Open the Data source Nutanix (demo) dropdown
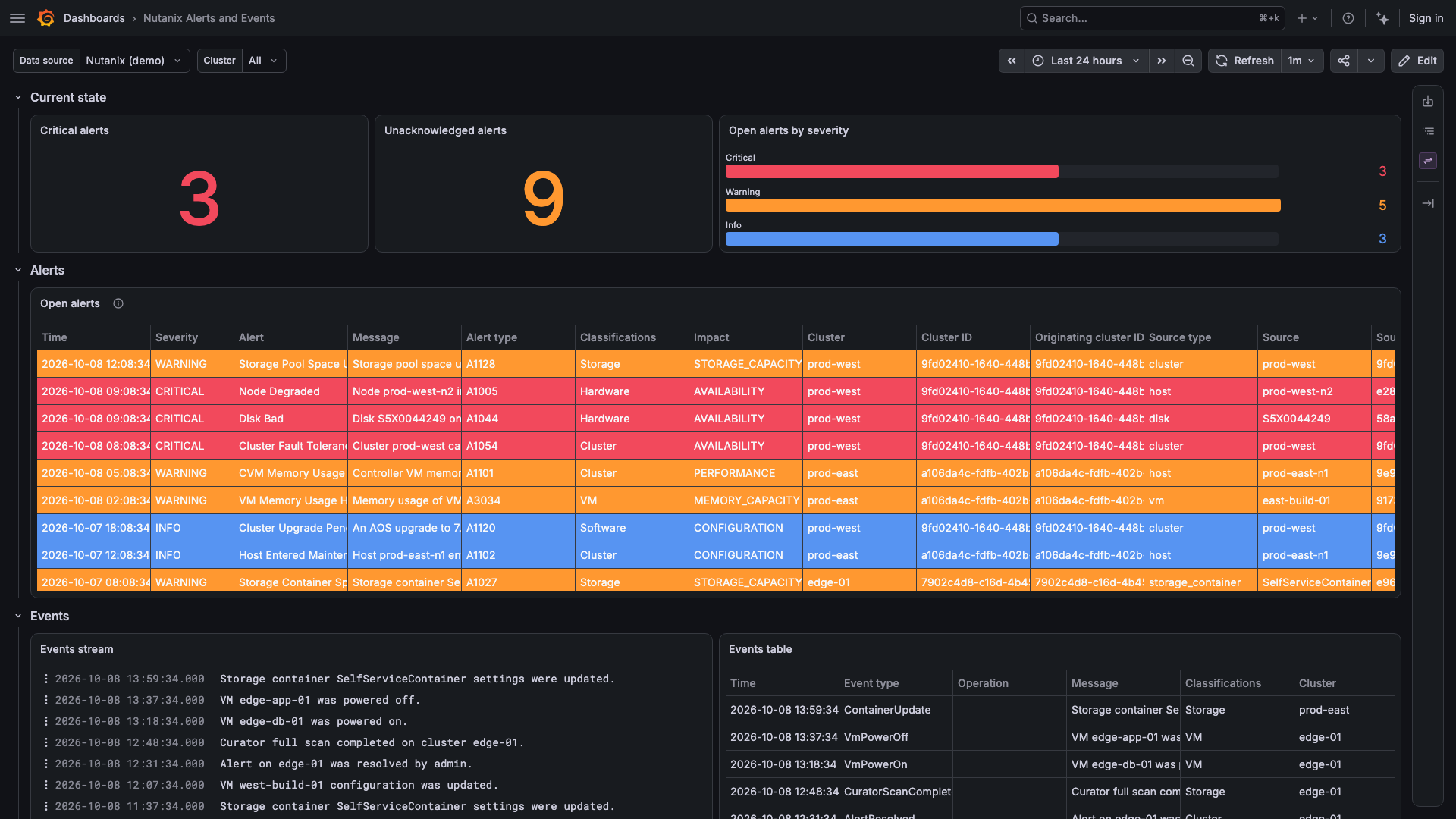The height and width of the screenshot is (819, 1456). click(134, 61)
